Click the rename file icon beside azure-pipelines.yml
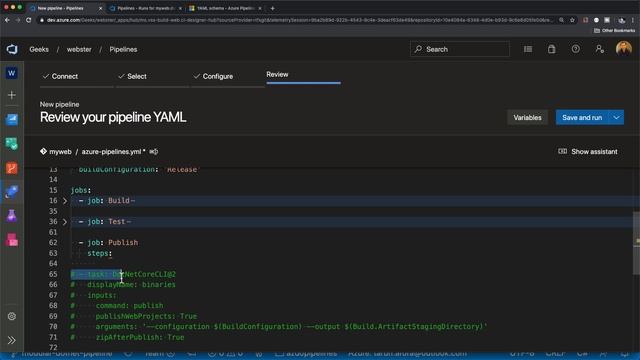Image resolution: width=640 pixels, height=360 pixels. (x=153, y=151)
